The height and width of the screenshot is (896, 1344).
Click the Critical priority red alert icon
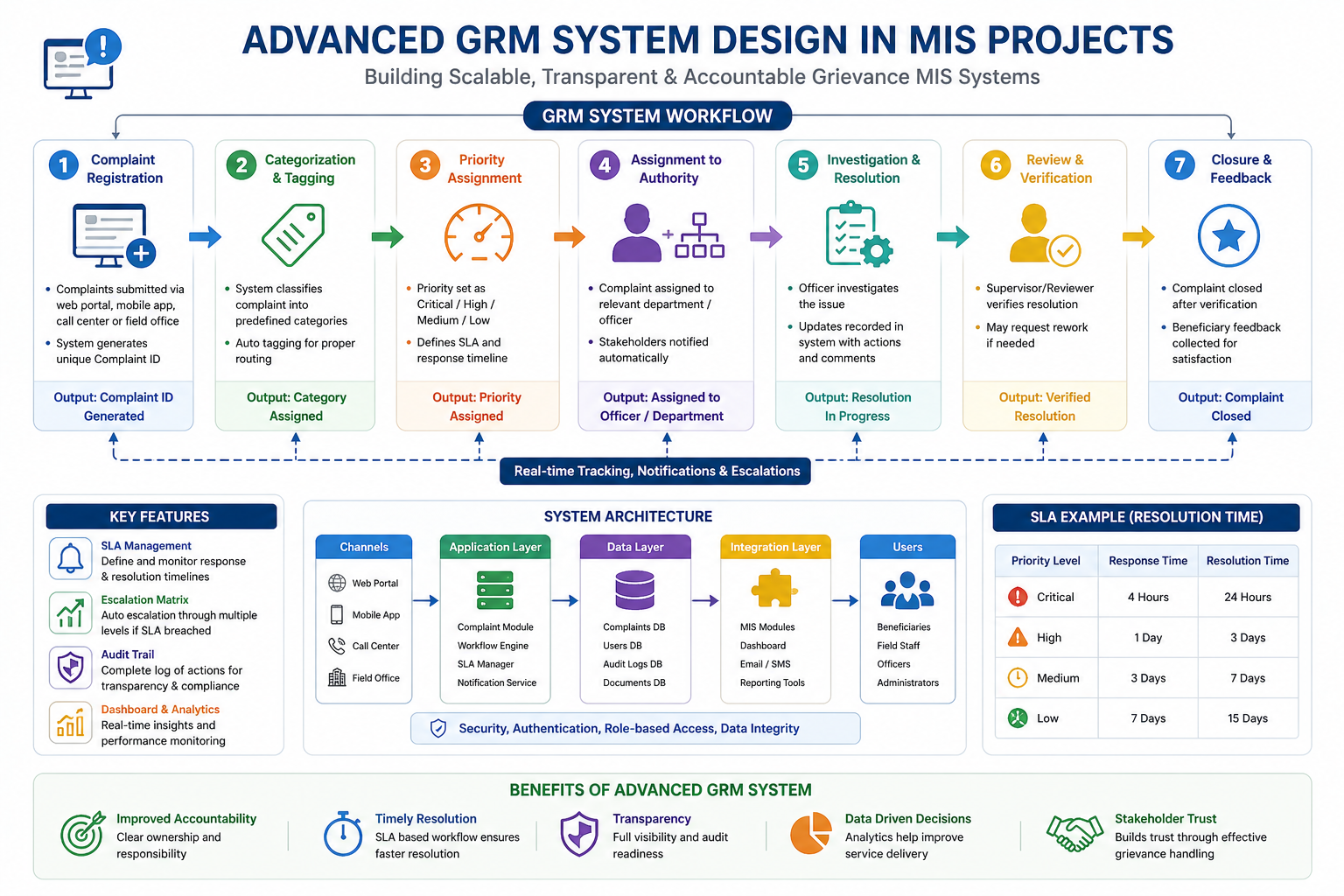[x=1018, y=597]
